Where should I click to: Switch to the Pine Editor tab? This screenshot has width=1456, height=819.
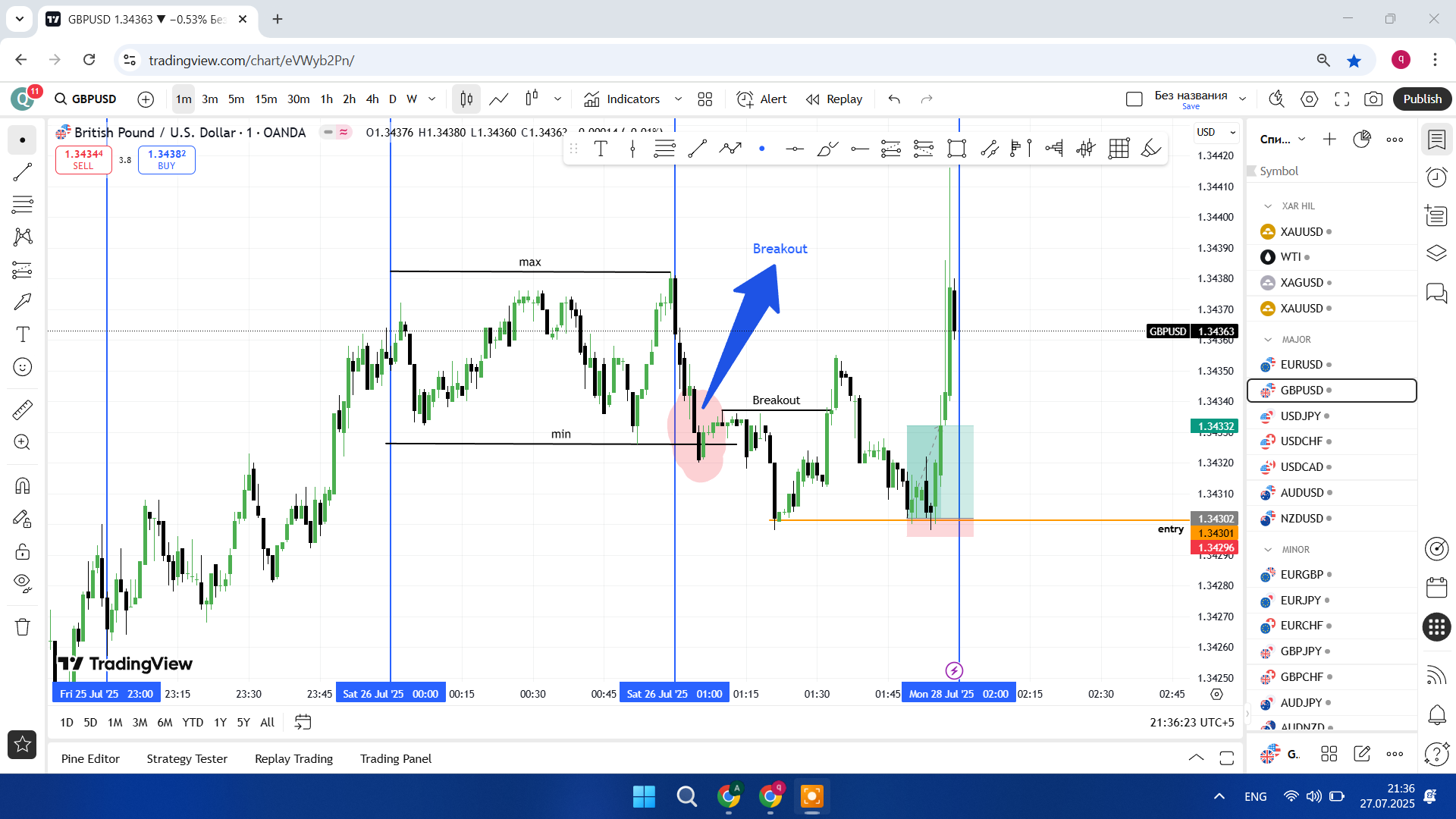pos(90,758)
